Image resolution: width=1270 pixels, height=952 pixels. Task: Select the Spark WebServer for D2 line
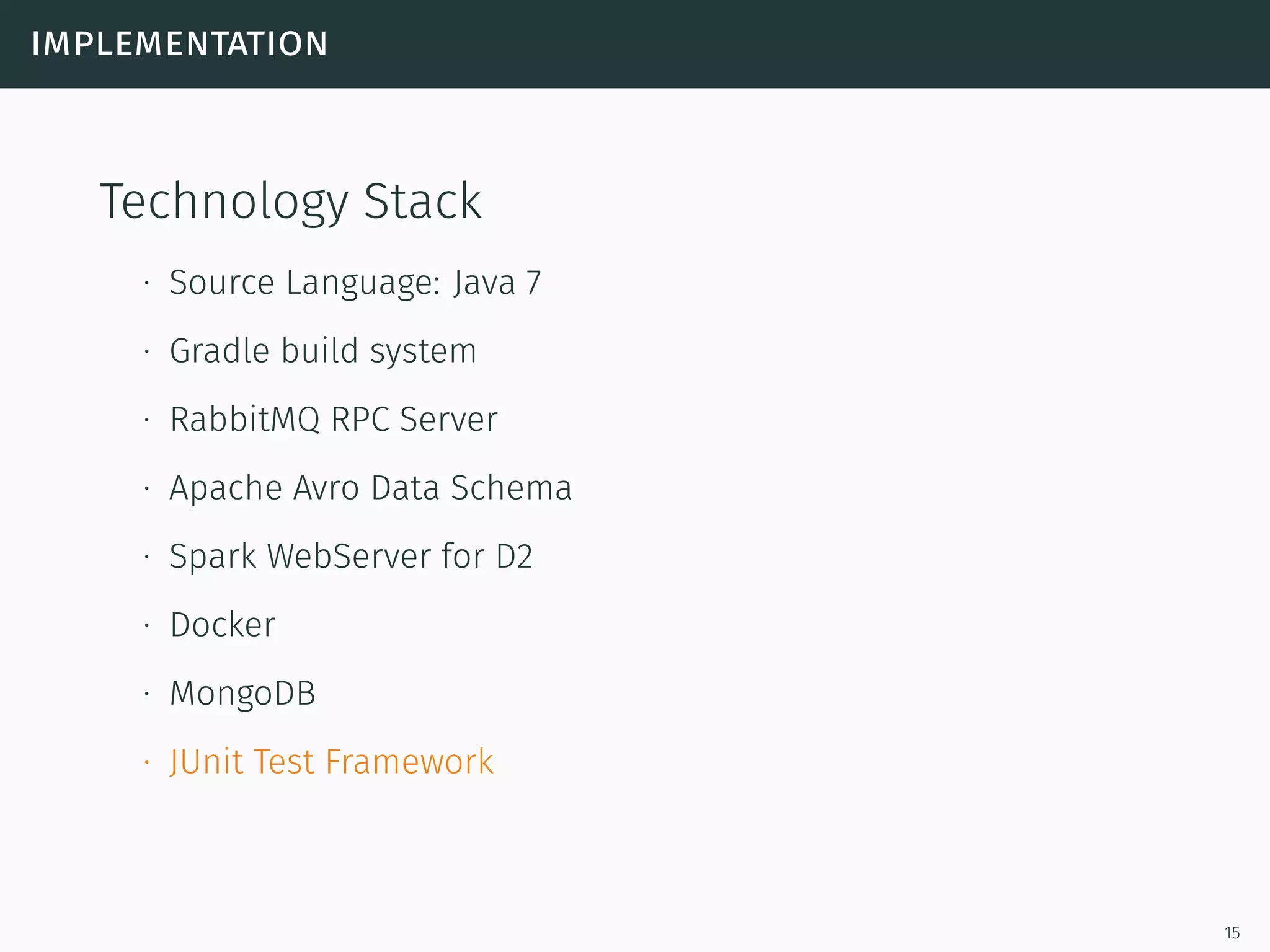point(351,556)
